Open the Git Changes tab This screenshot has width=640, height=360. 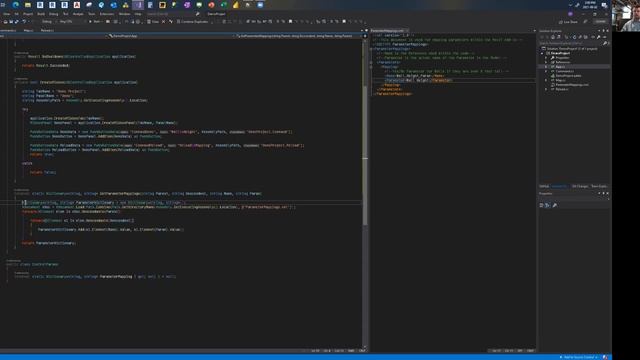580,187
